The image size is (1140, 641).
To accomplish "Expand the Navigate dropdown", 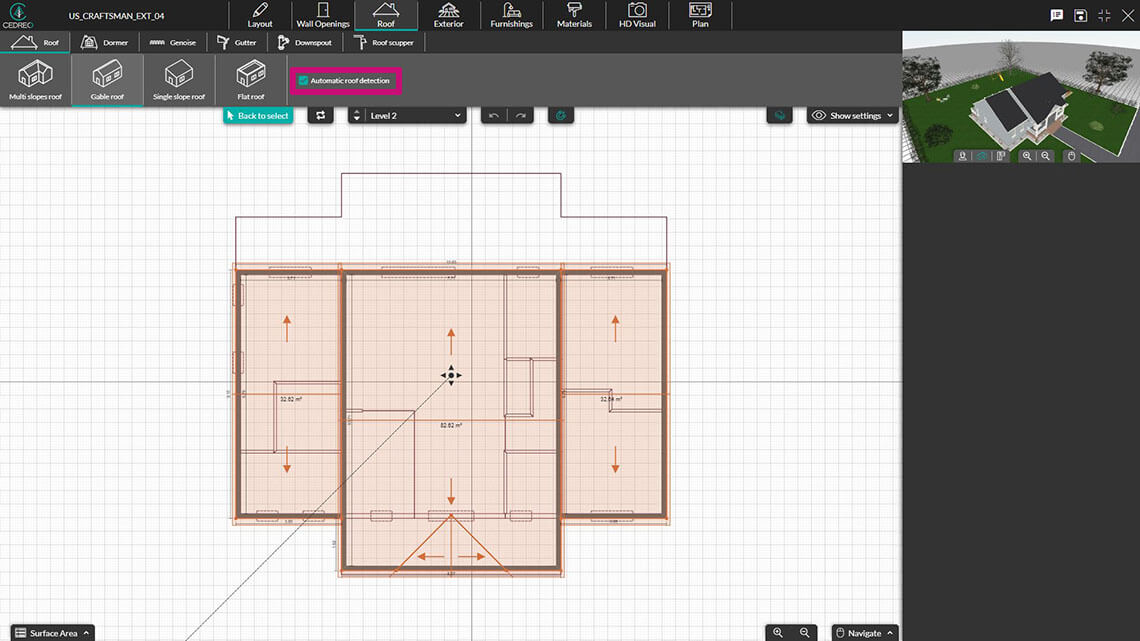I will click(x=863, y=632).
